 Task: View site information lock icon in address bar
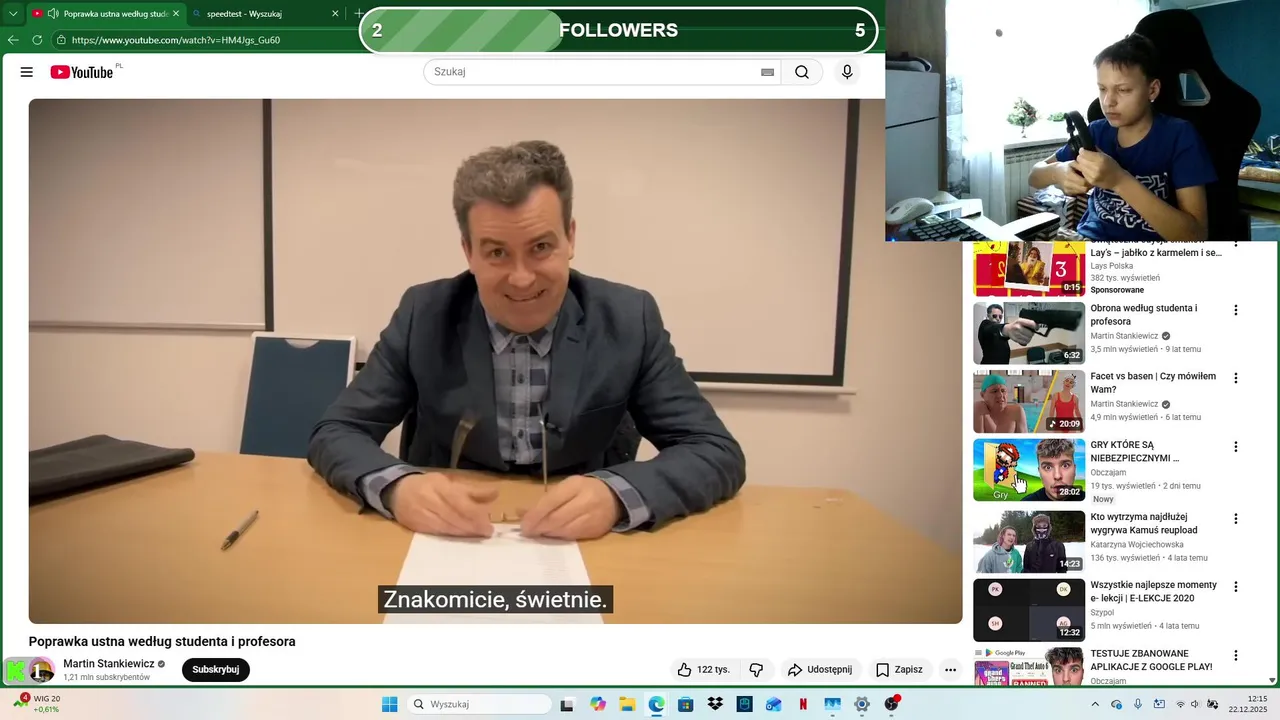tap(61, 40)
